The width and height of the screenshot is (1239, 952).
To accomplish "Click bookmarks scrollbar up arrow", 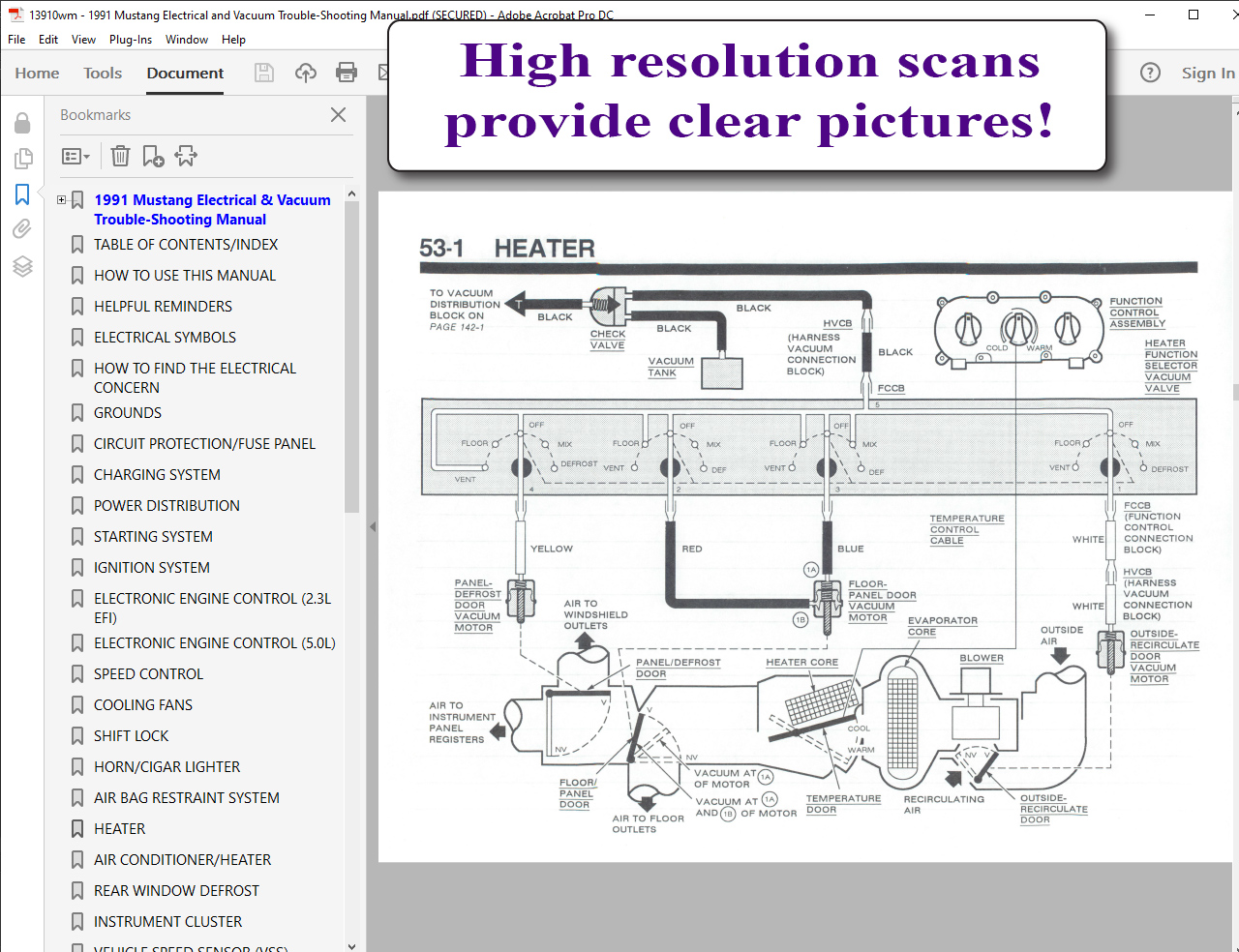I will click(351, 193).
